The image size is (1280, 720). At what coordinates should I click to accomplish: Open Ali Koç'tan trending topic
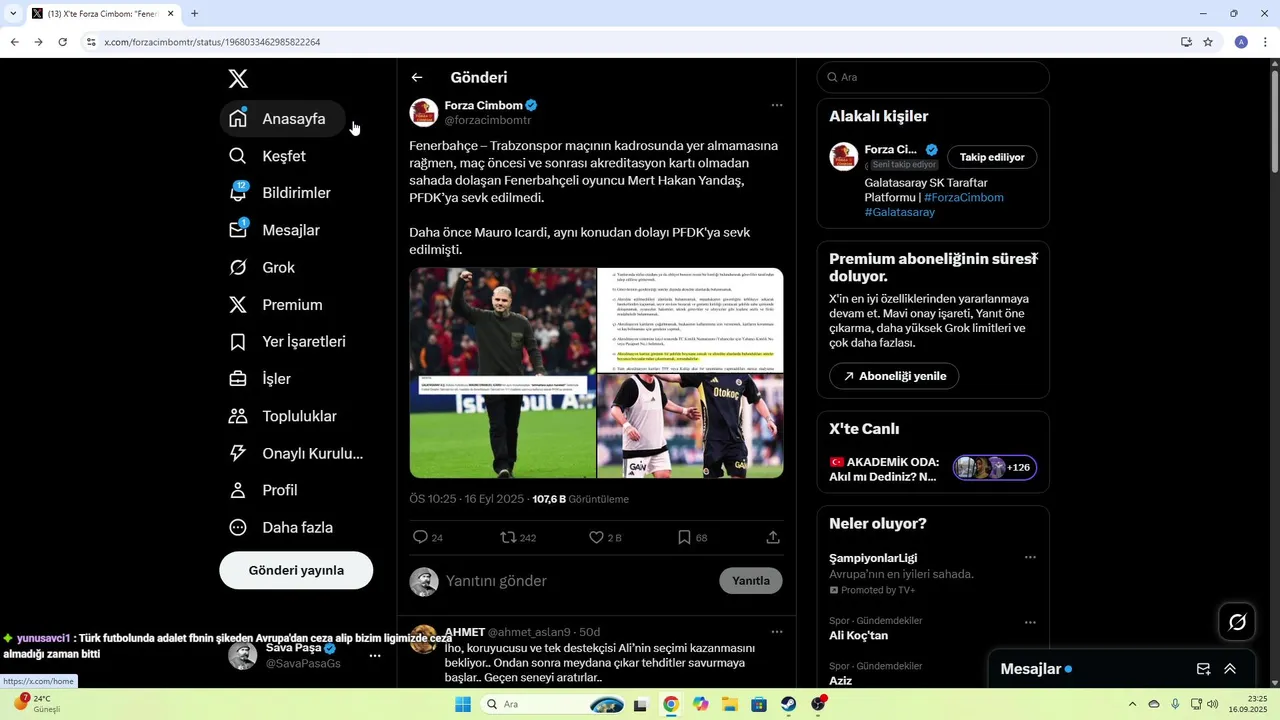(859, 635)
